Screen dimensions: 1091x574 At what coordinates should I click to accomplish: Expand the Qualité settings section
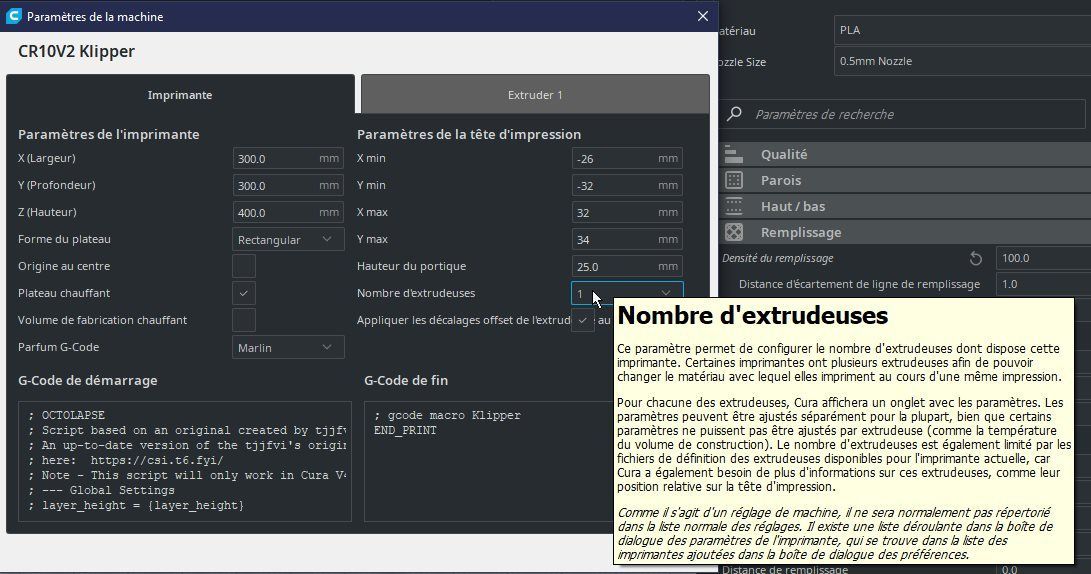click(905, 154)
